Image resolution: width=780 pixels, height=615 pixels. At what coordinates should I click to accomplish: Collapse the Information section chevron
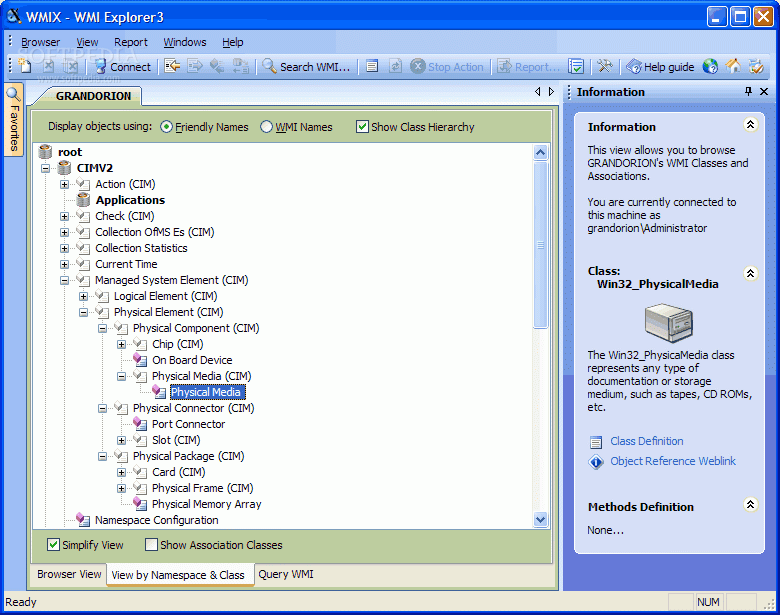pos(750,124)
